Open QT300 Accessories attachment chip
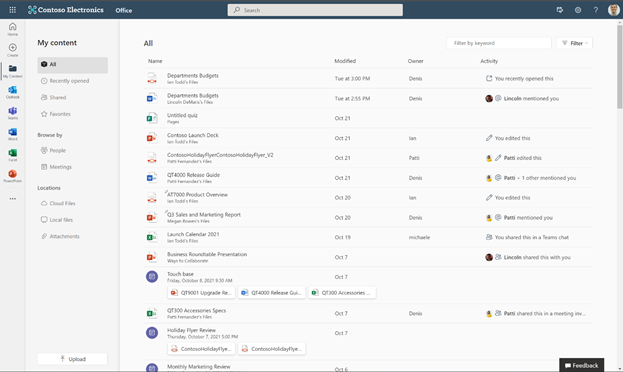This screenshot has height=372, width=623. click(x=342, y=293)
